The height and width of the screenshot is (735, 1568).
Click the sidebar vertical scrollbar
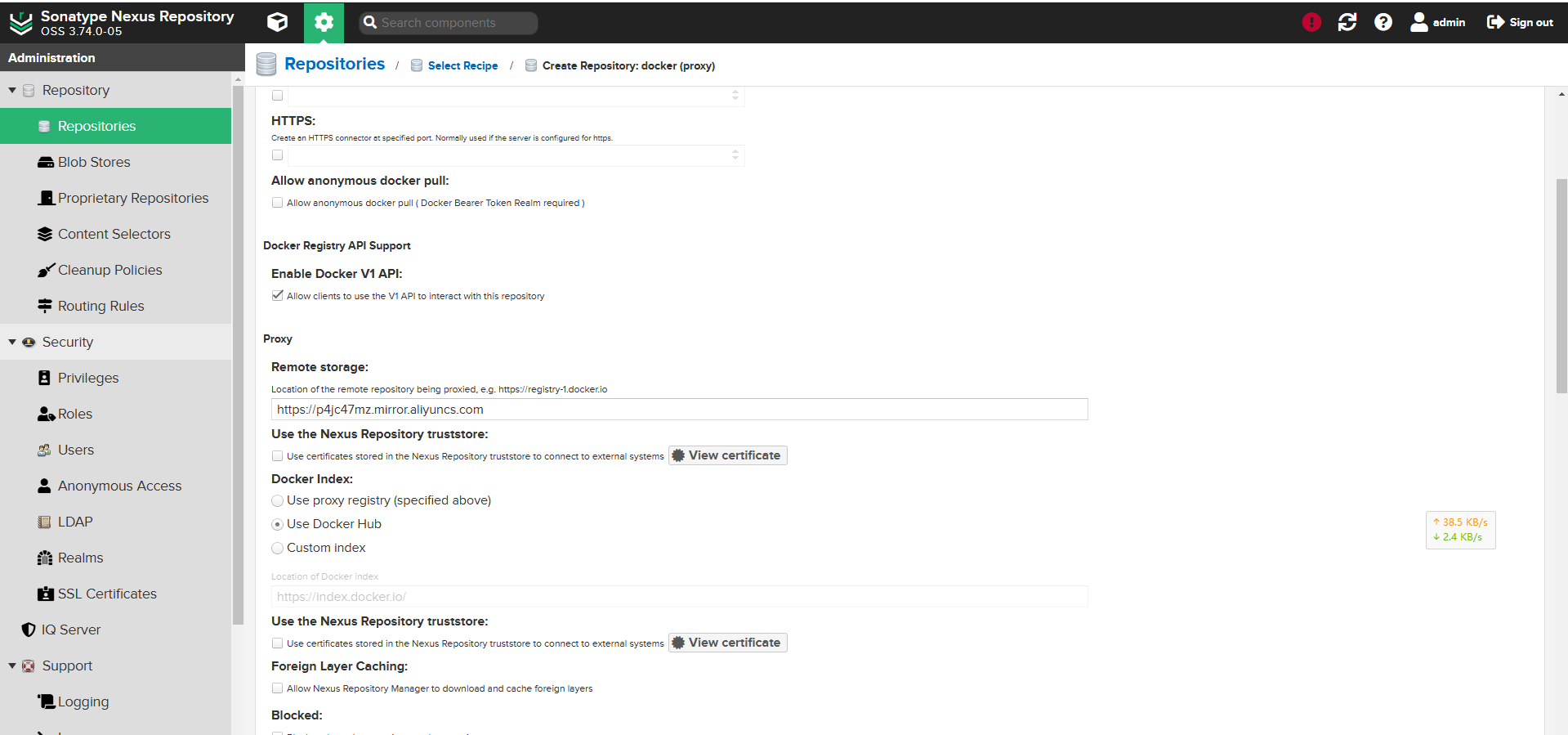click(238, 355)
